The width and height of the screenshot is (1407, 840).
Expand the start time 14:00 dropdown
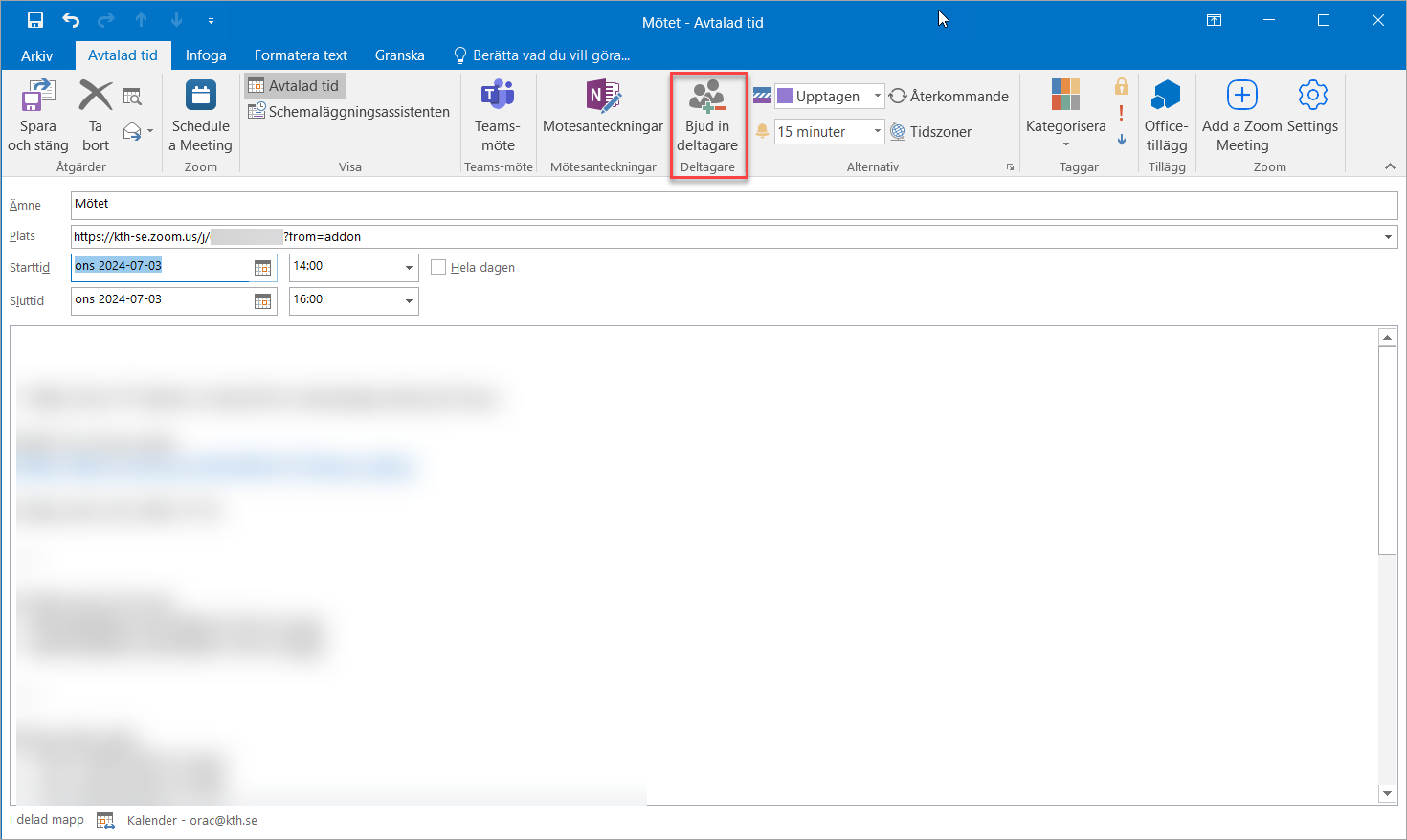pyautogui.click(x=409, y=268)
